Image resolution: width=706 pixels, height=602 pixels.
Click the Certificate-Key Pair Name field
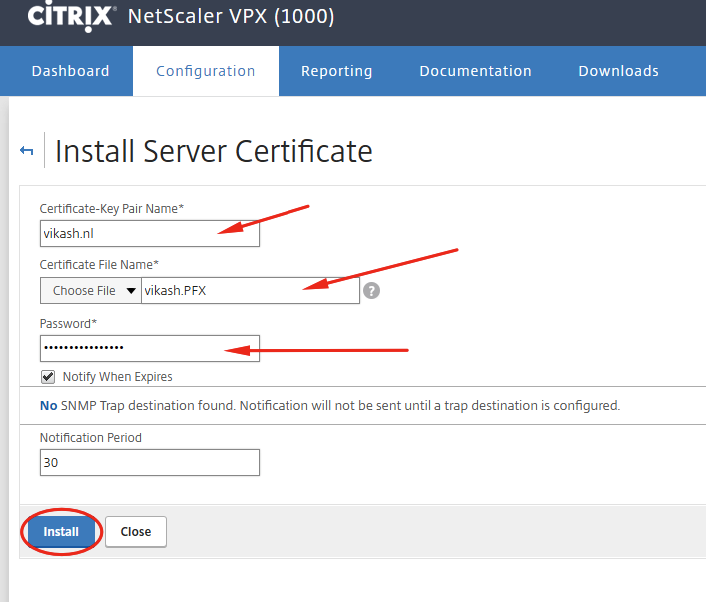point(150,233)
